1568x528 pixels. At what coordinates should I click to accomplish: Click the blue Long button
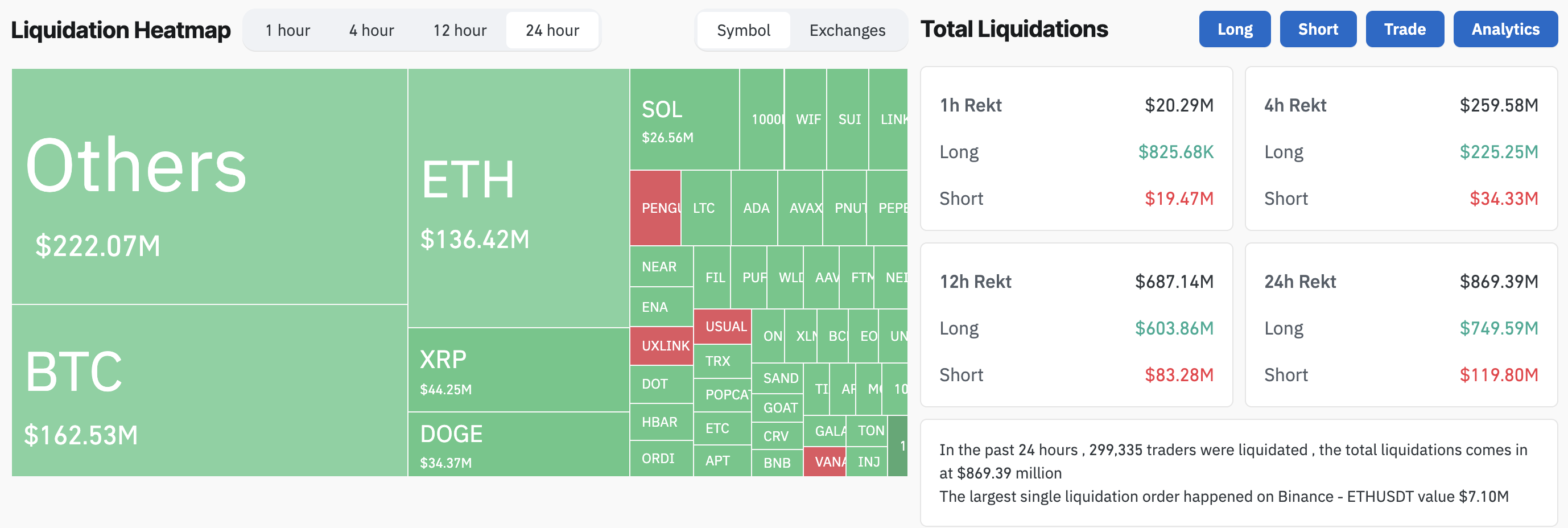tap(1235, 29)
